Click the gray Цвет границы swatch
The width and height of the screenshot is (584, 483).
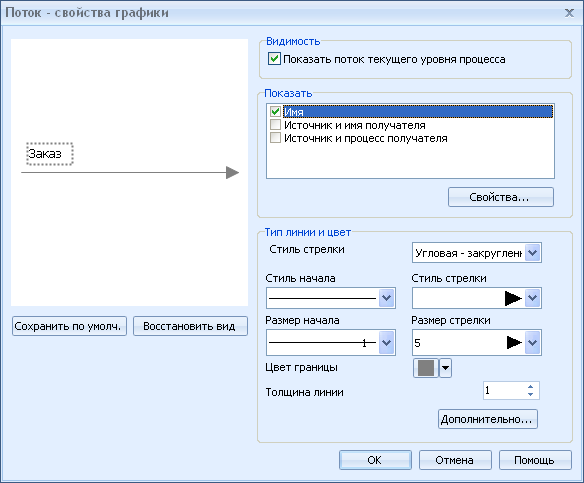tap(426, 368)
